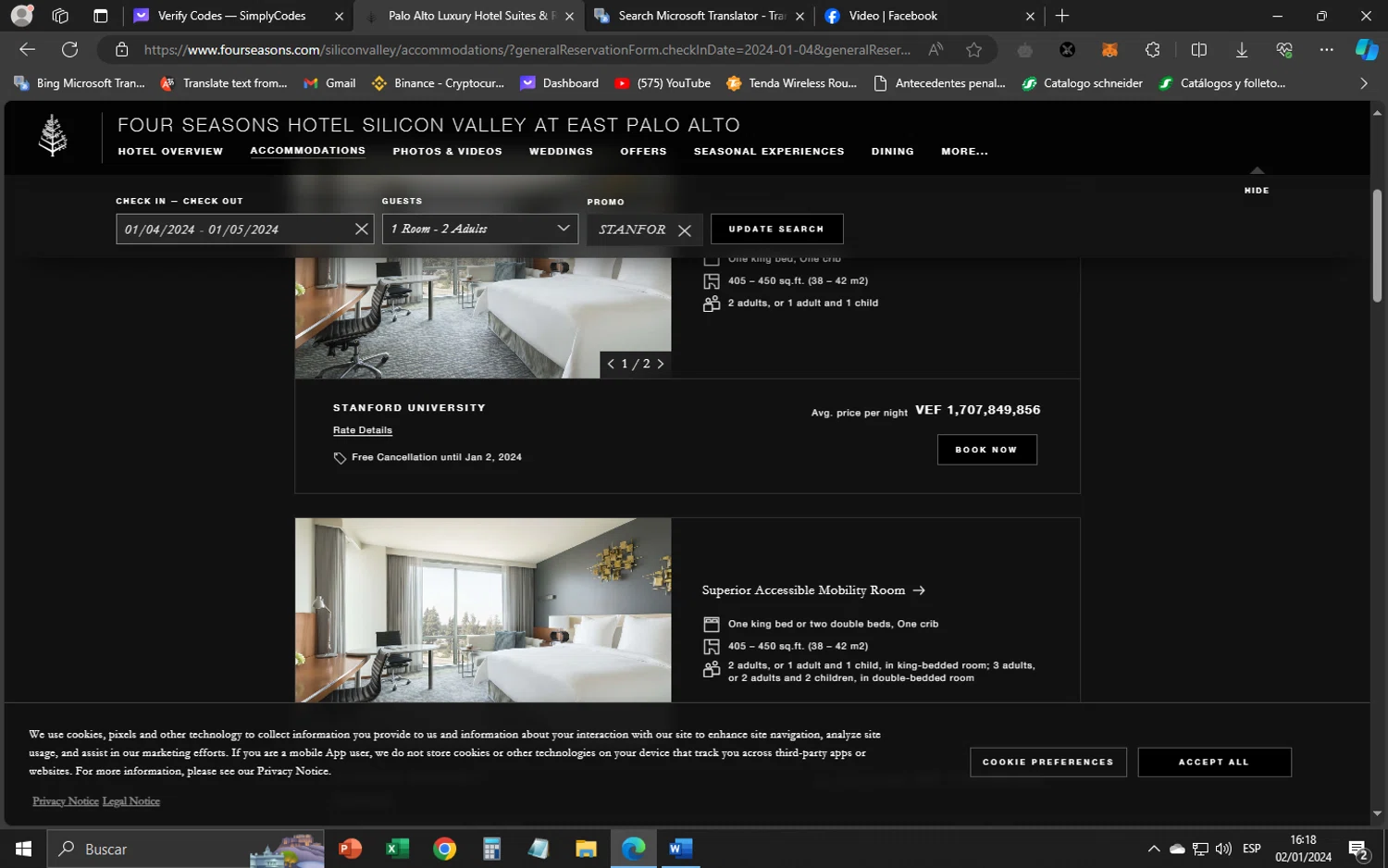
Task: Open the Calculator icon in the taskbar
Action: (491, 849)
